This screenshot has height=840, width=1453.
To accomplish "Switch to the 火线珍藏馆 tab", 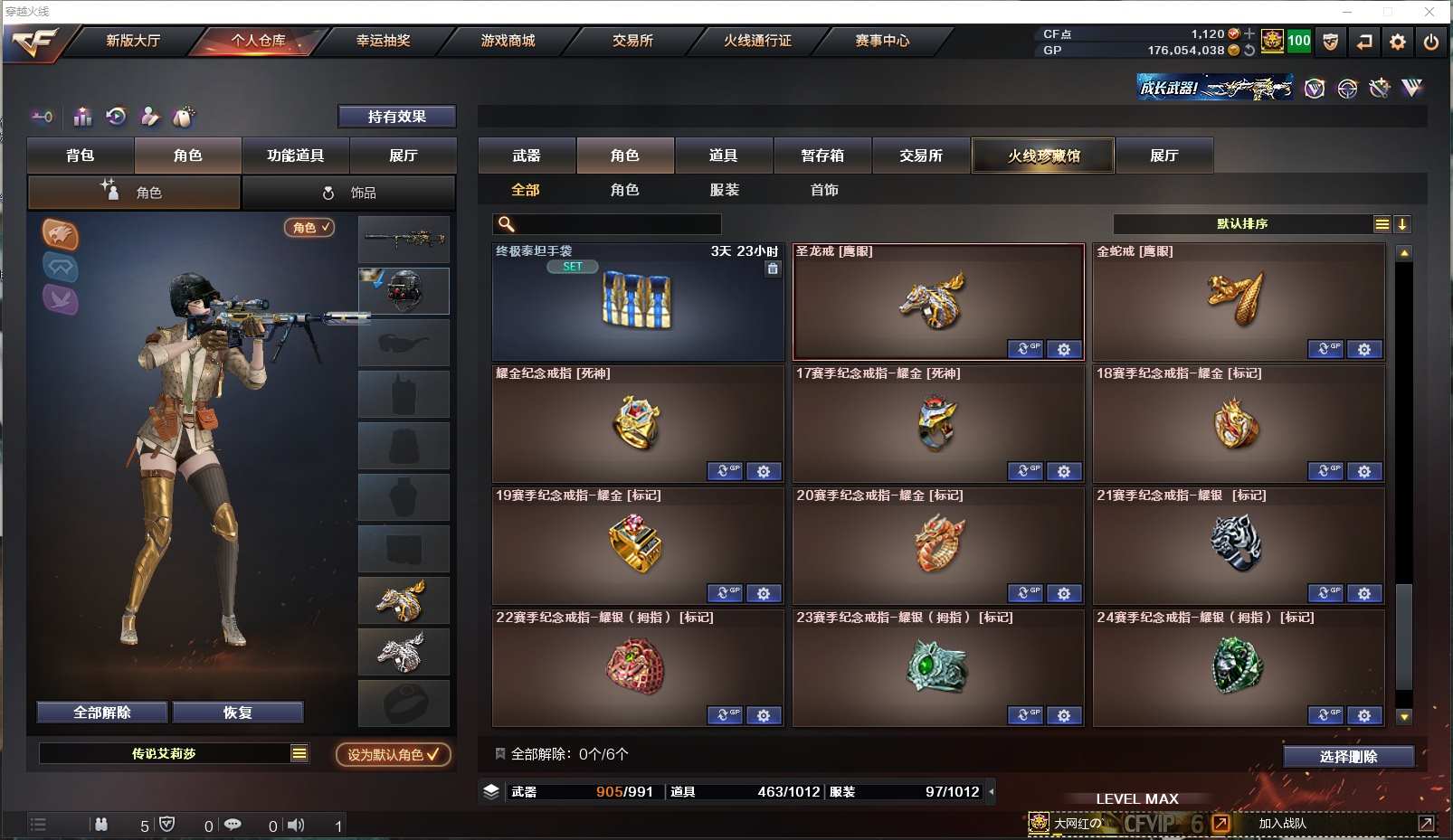I will coord(1044,156).
